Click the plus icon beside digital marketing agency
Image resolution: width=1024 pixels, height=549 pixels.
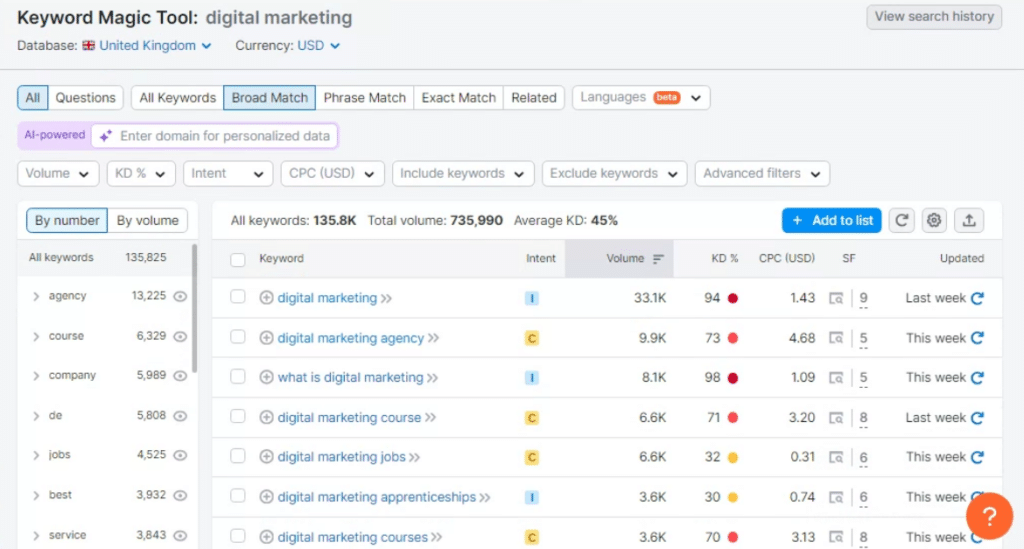(x=266, y=338)
